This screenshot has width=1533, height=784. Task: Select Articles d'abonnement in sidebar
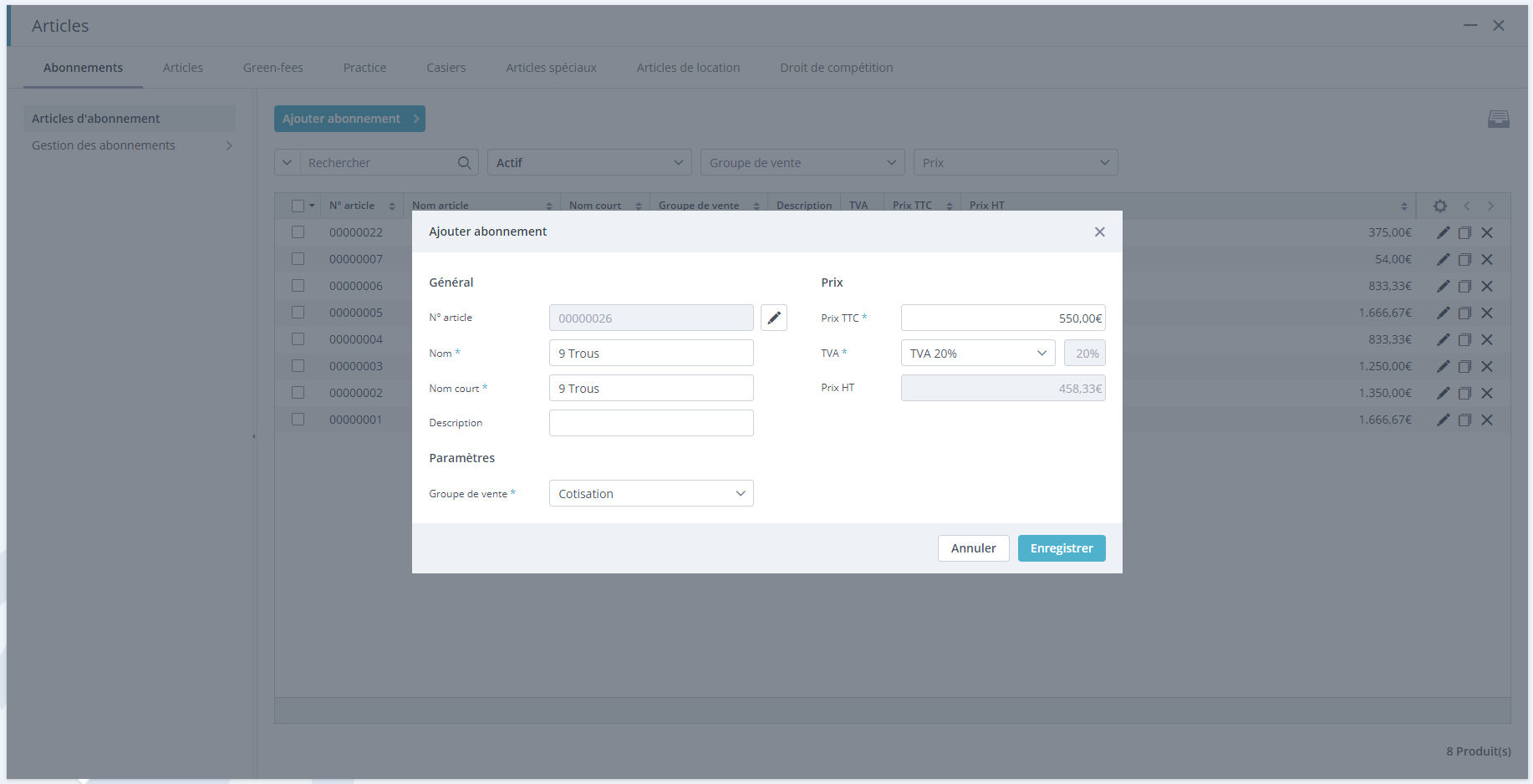tap(130, 119)
